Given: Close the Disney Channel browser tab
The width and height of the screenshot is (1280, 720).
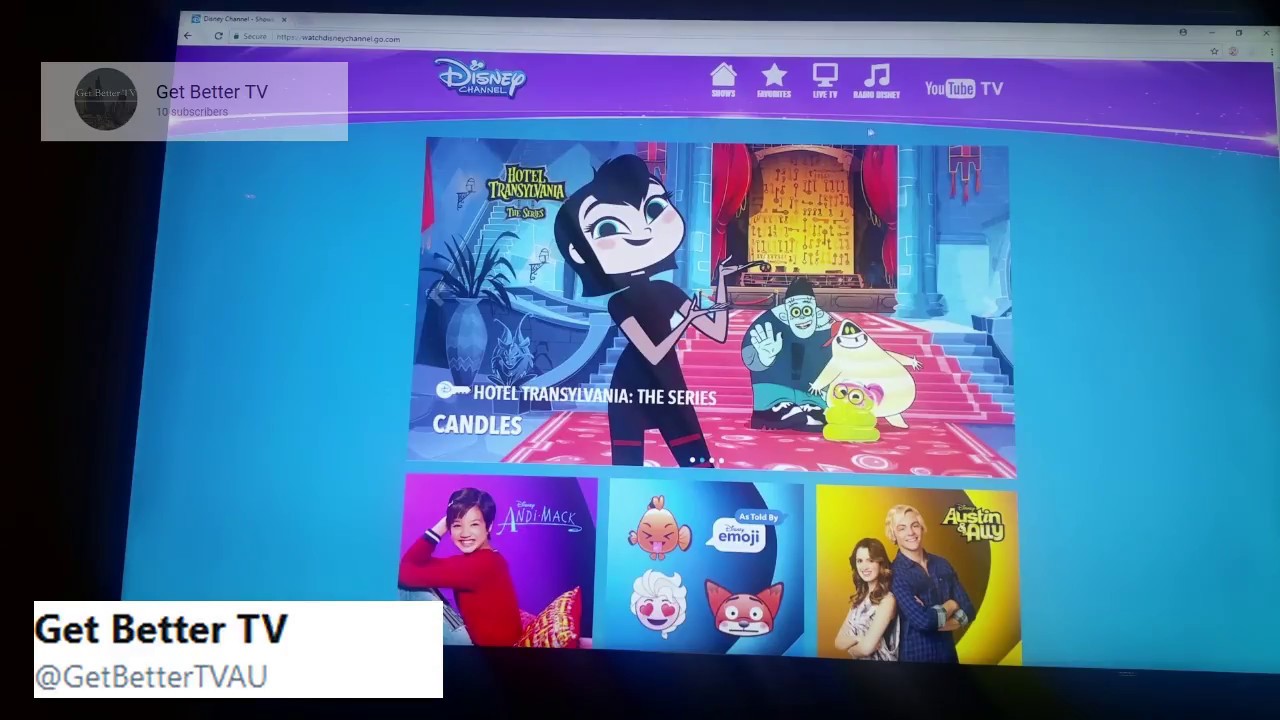Looking at the screenshot, I should pyautogui.click(x=284, y=19).
